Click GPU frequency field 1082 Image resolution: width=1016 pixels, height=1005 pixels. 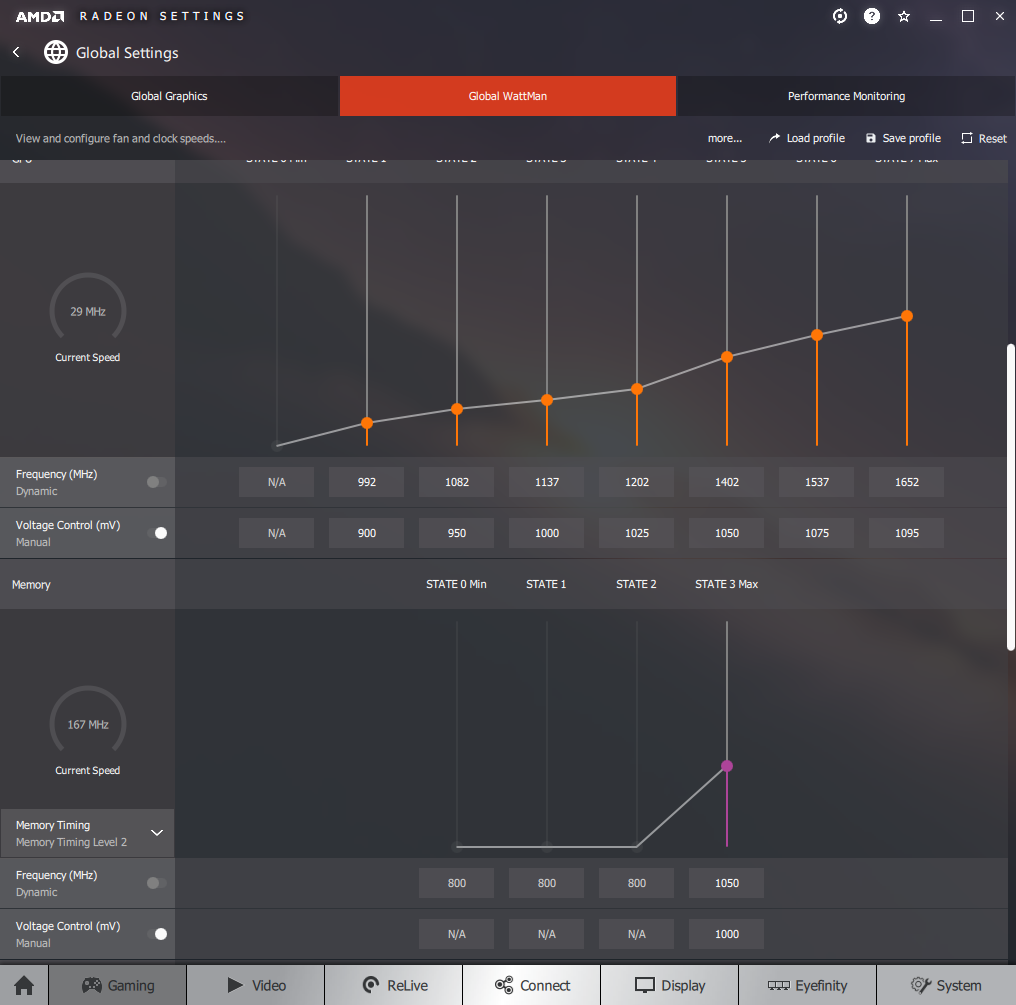457,481
